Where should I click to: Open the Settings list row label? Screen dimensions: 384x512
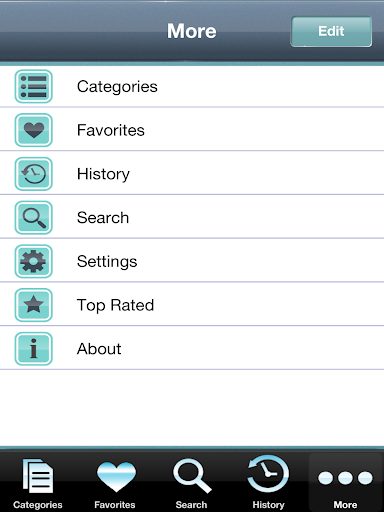coord(107,262)
